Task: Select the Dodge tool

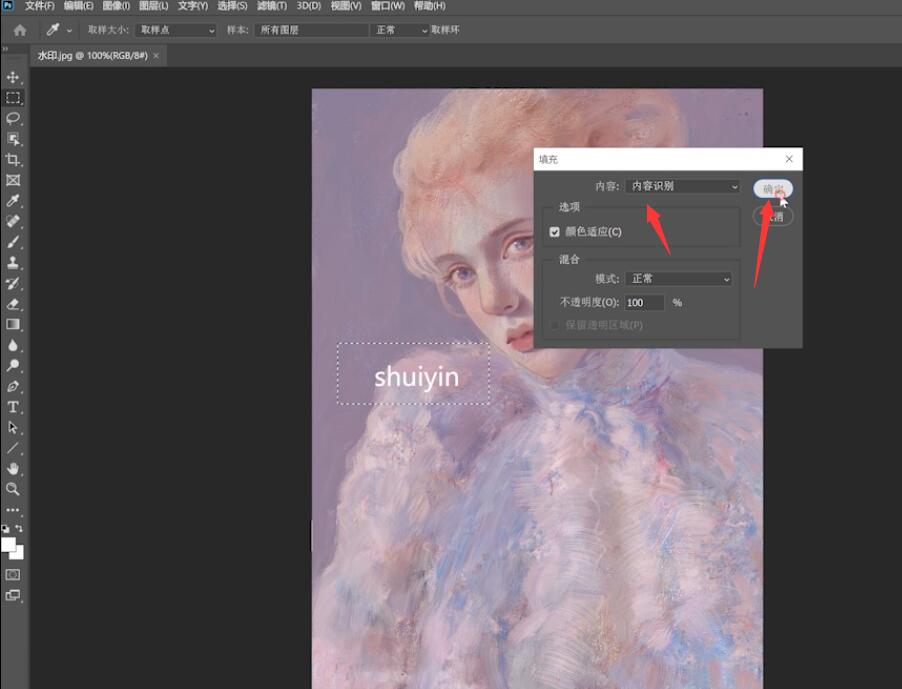Action: pyautogui.click(x=13, y=366)
